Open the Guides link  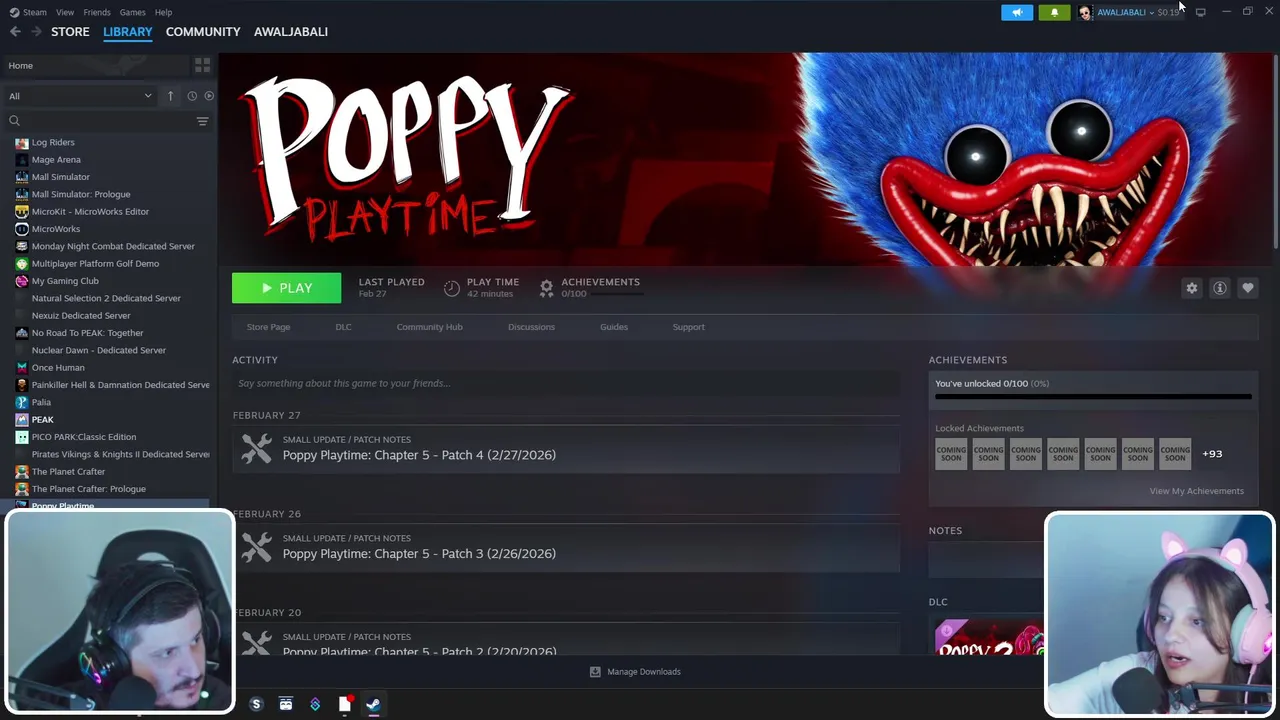coord(614,327)
